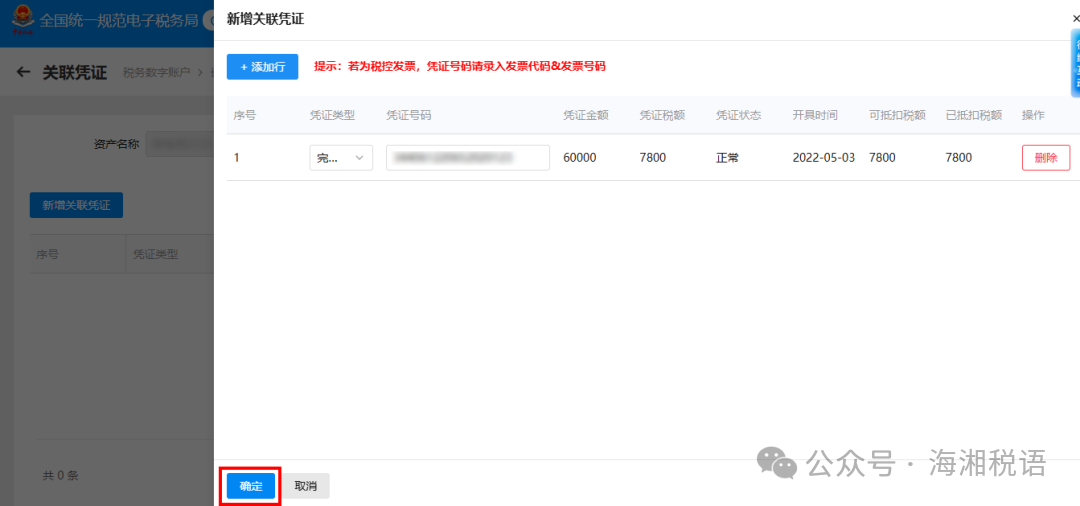Image resolution: width=1080 pixels, height=506 pixels.
Task: Click the 凭证金额 column header
Action: tap(585, 115)
